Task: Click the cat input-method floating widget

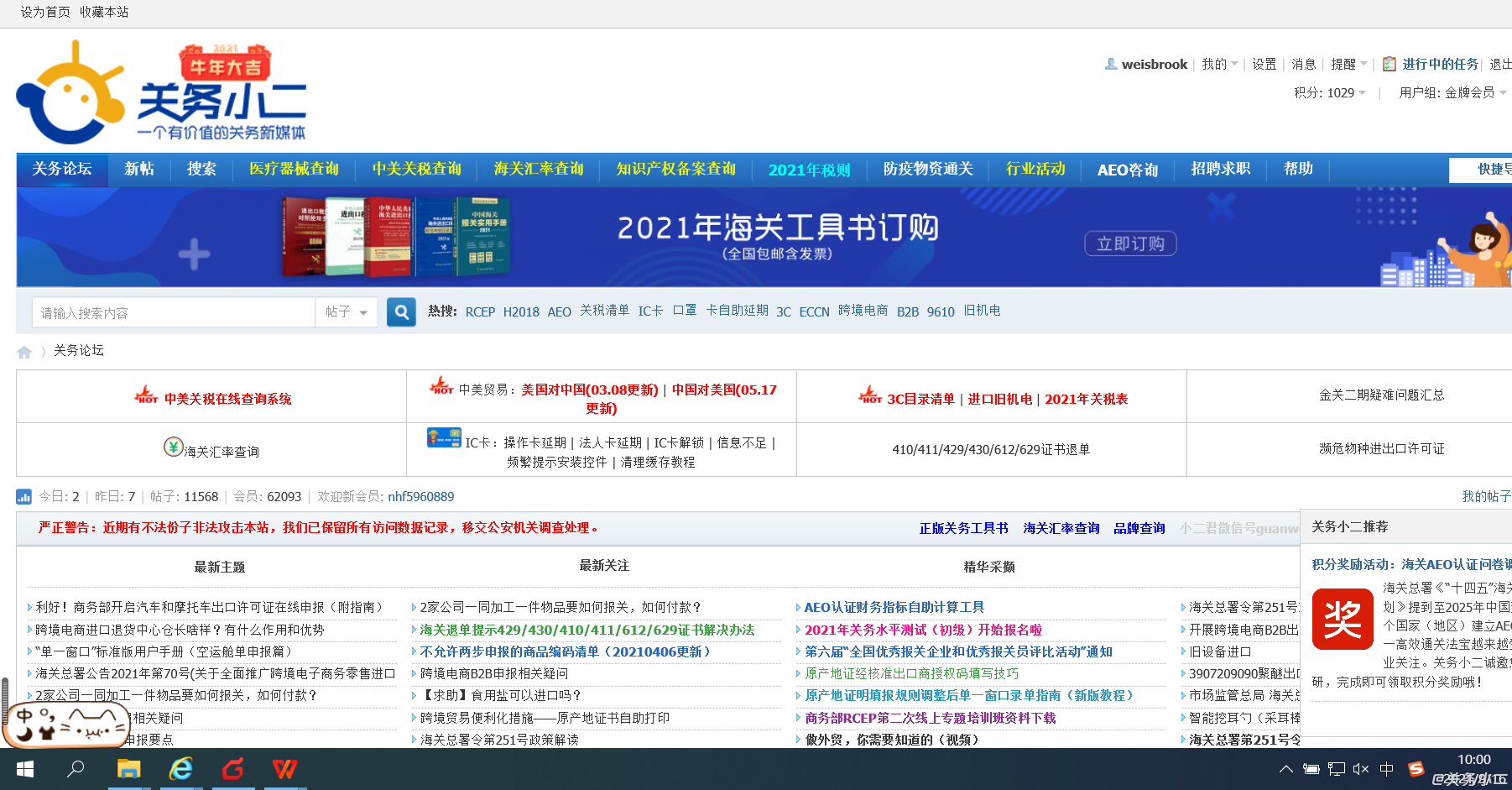Action: tap(66, 725)
